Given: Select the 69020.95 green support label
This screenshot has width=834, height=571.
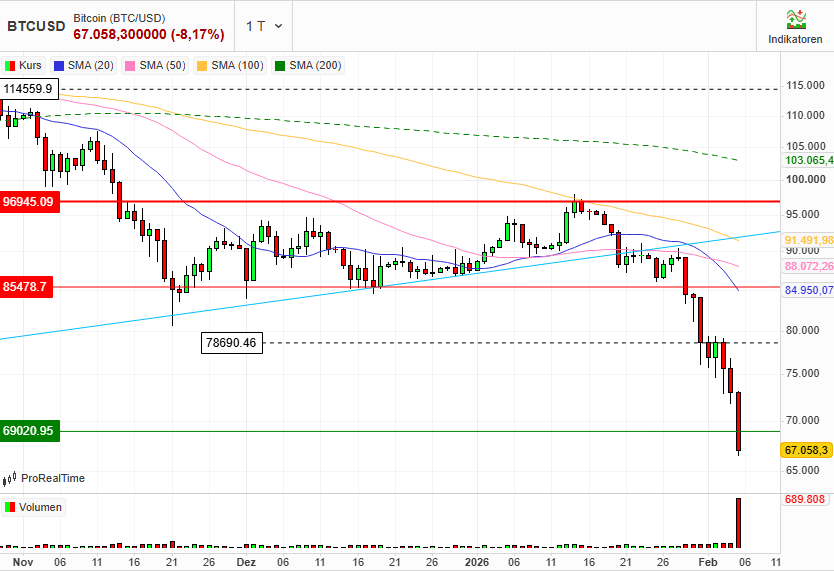Looking at the screenshot, I should (28, 431).
